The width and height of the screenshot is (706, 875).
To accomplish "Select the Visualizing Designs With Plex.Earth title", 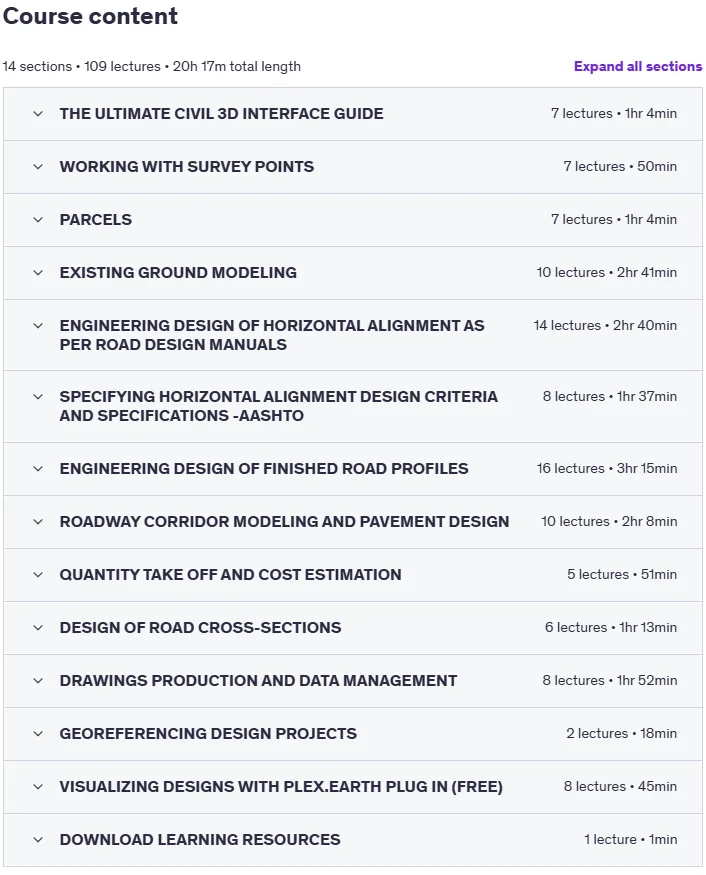I will tap(281, 787).
